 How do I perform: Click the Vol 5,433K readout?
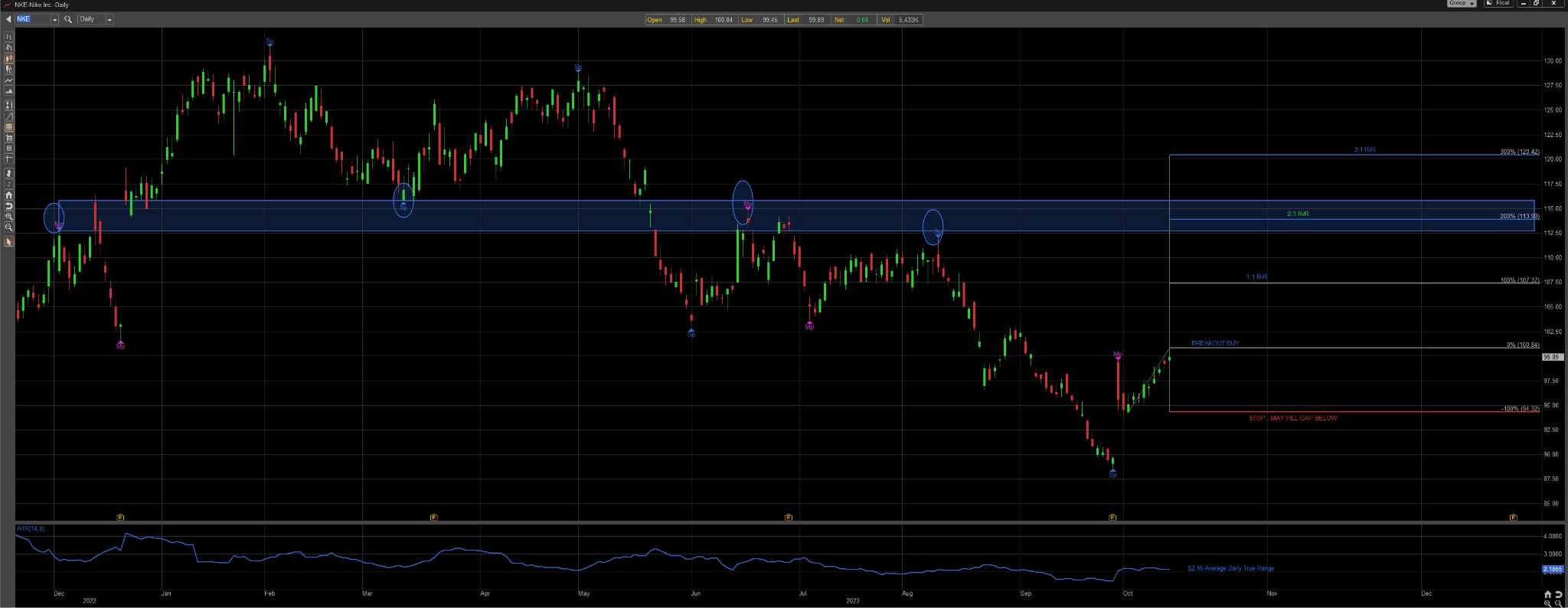click(900, 20)
